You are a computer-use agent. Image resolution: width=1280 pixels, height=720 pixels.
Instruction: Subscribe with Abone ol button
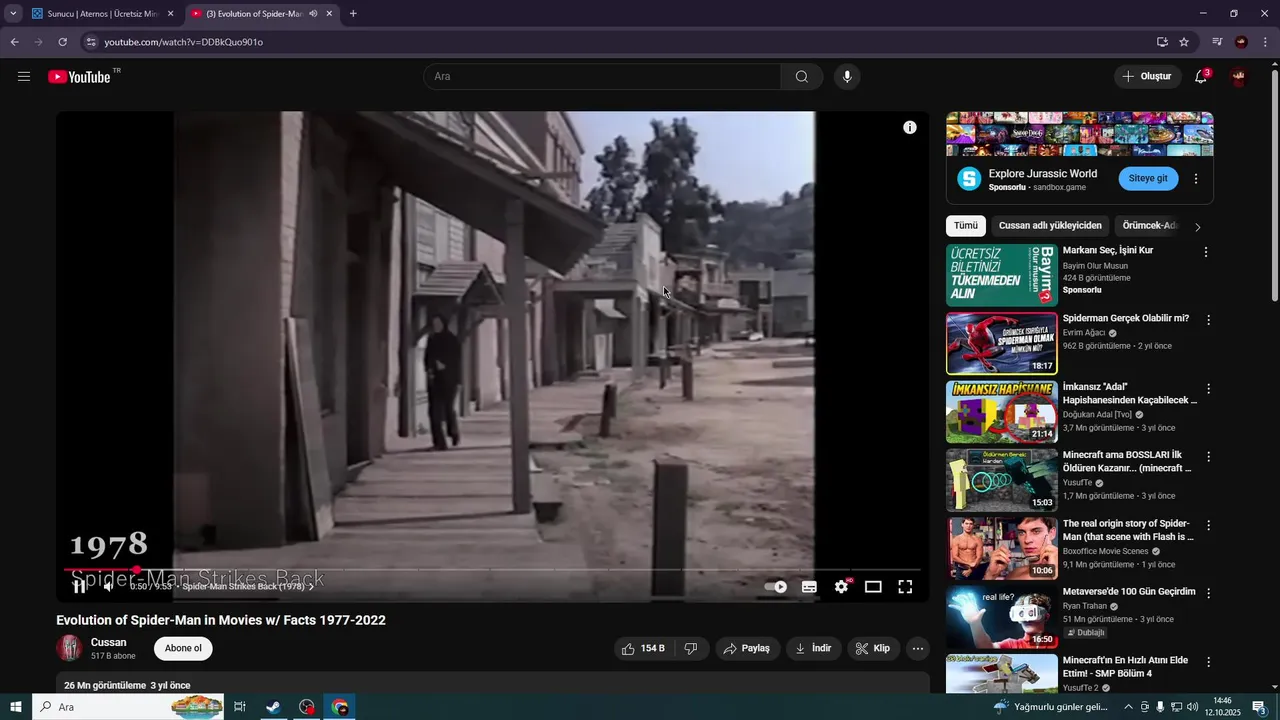[x=183, y=649]
